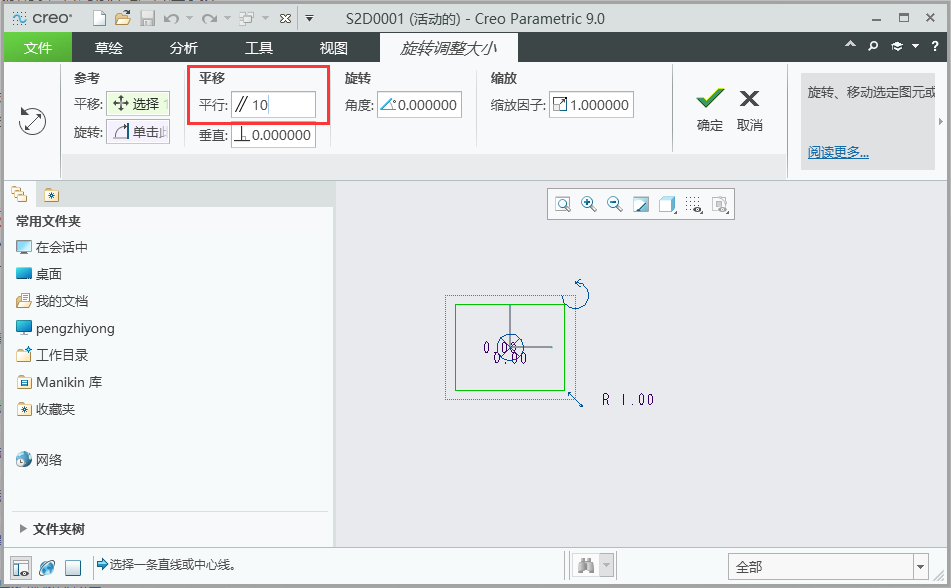
Task: Open the pengzhiyong computer entry
Action: pos(65,328)
